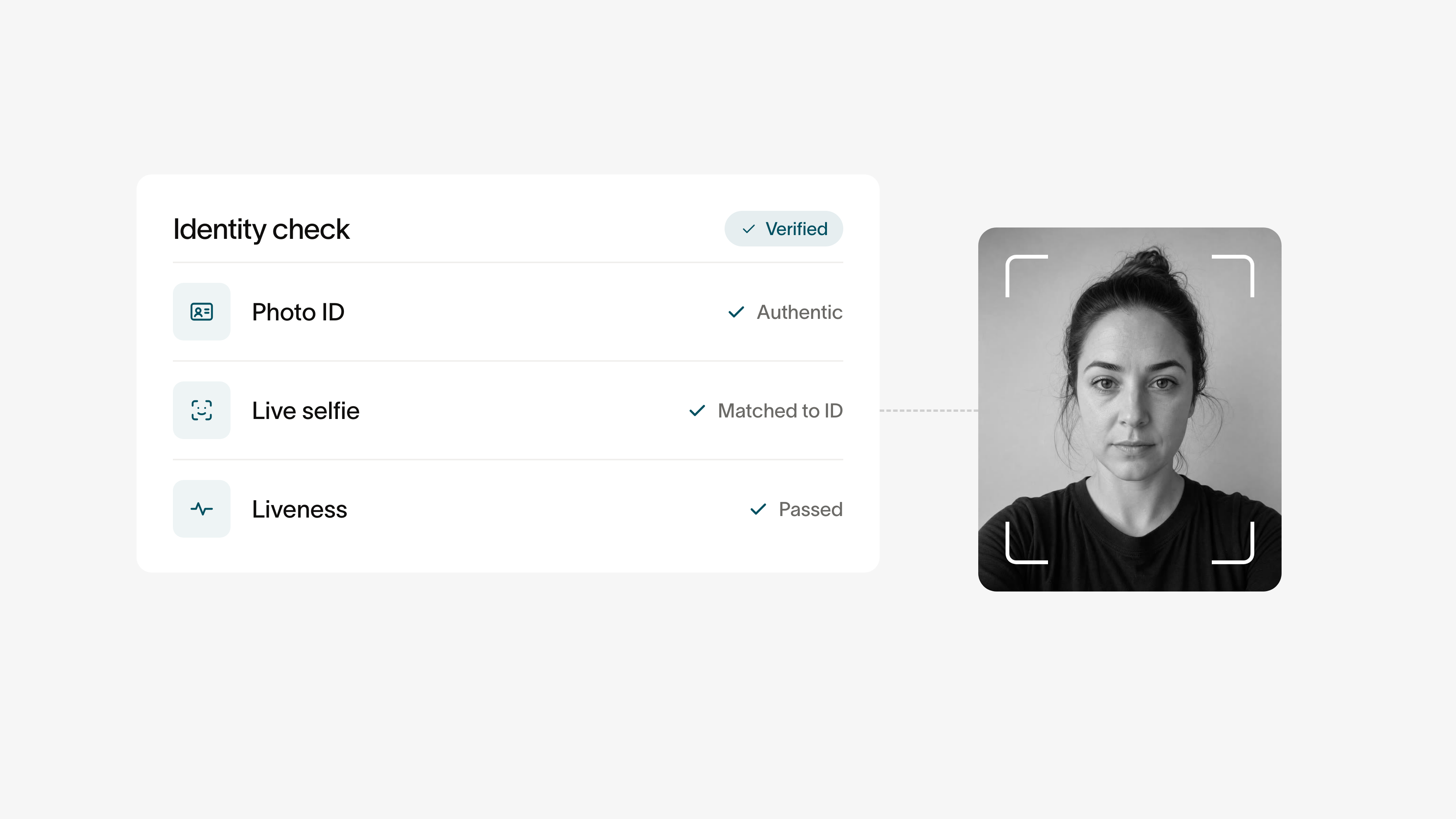The height and width of the screenshot is (819, 1456).
Task: Click the checkmark beside Passed
Action: point(758,509)
